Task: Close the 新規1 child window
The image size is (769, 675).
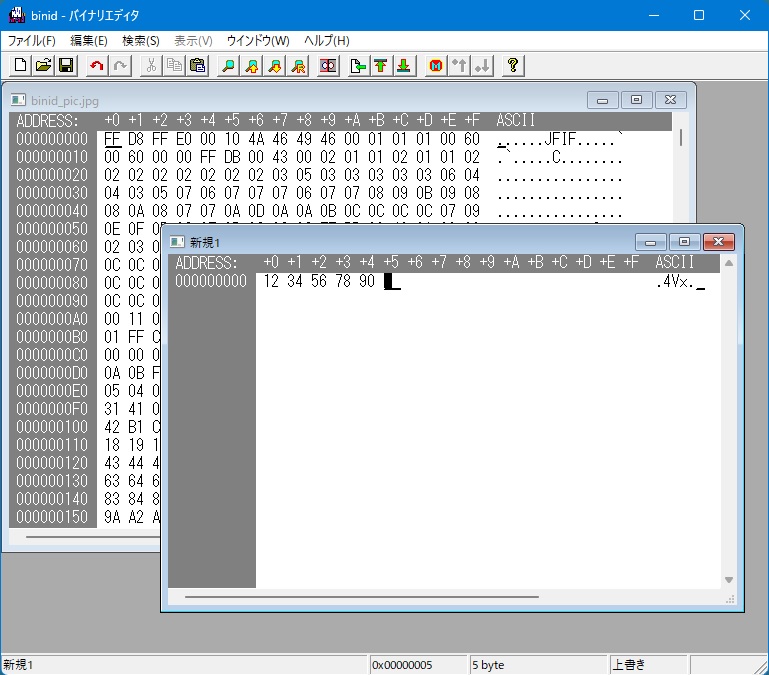Action: (x=718, y=242)
